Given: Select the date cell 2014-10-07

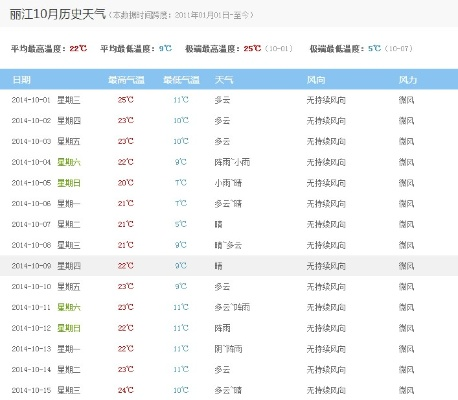Looking at the screenshot, I should coord(31,224).
